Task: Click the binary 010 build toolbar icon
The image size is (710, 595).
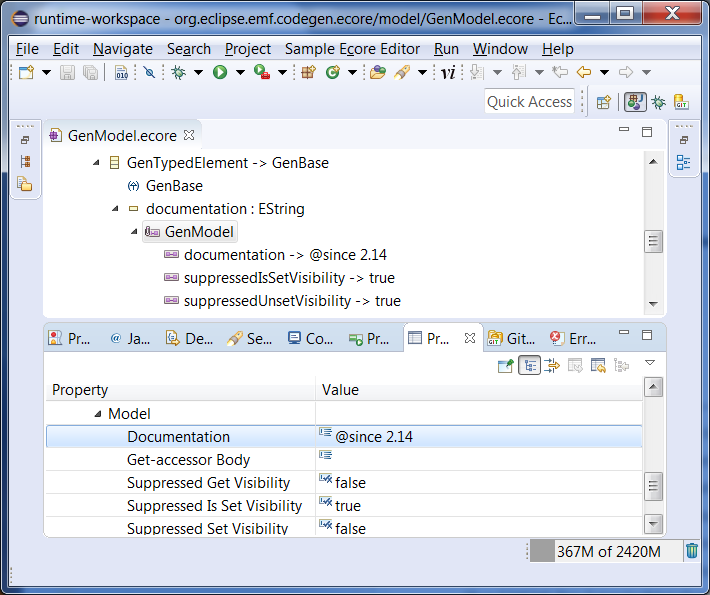Action: point(121,72)
